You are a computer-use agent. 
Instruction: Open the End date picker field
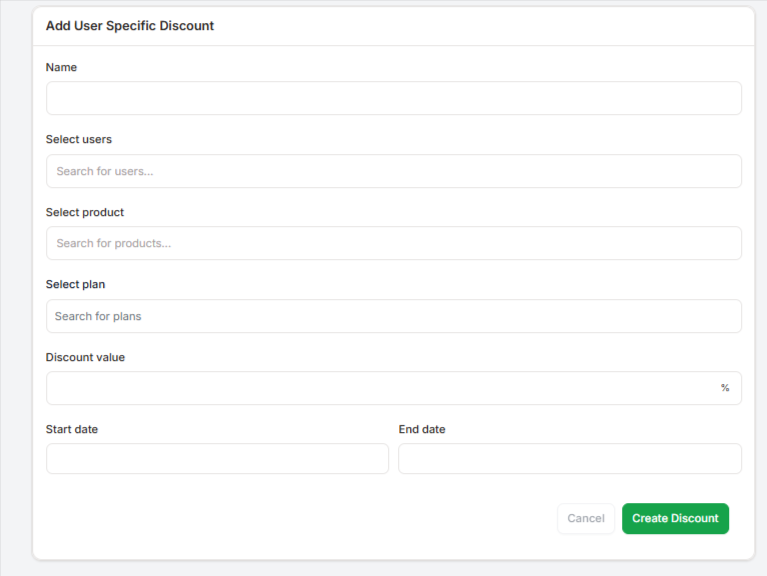[x=570, y=459]
